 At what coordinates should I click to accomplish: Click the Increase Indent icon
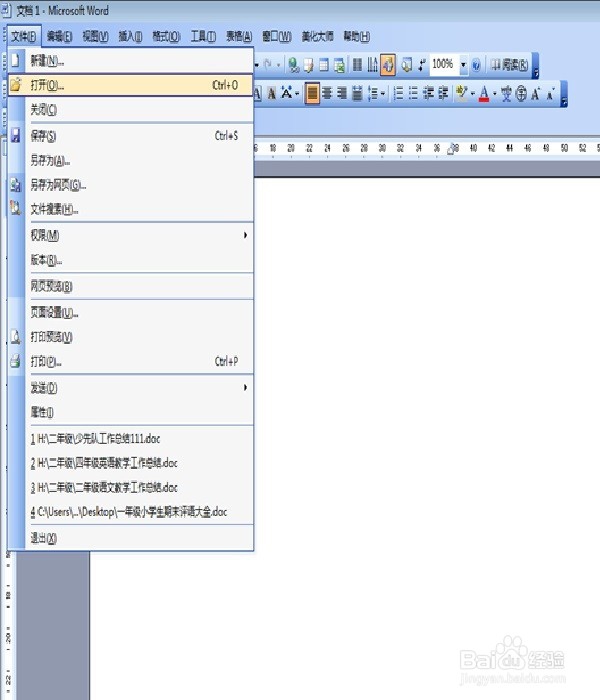tap(443, 94)
